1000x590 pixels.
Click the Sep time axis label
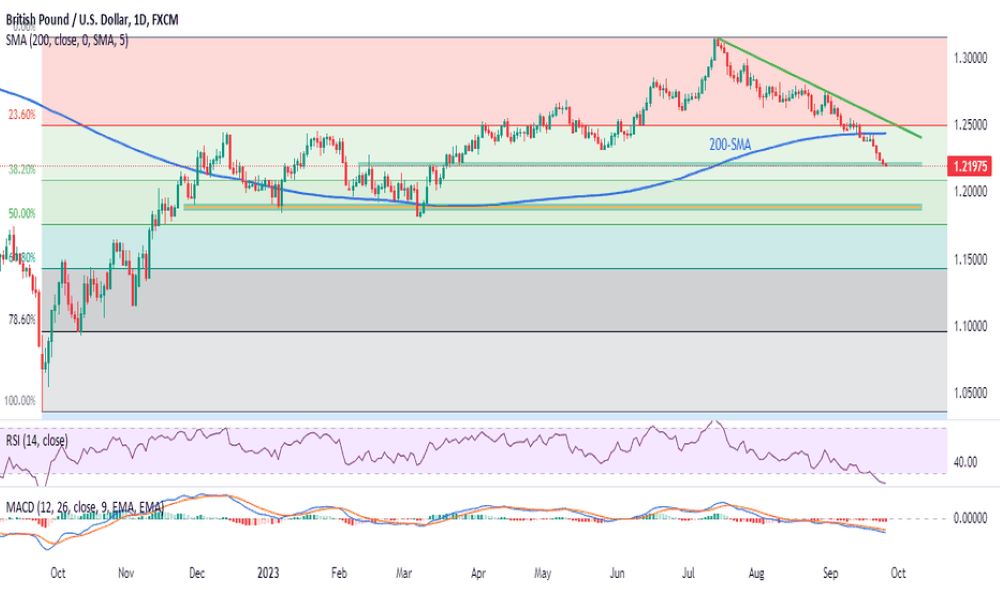coord(830,573)
